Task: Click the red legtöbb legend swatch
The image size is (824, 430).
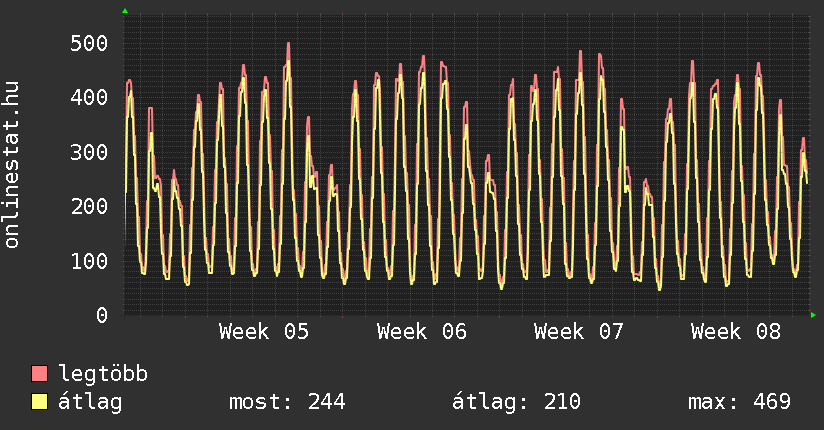Action: 40,374
